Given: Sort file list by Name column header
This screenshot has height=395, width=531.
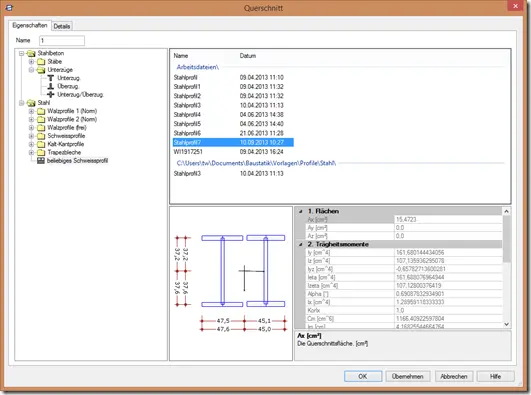Looking at the screenshot, I should 180,56.
